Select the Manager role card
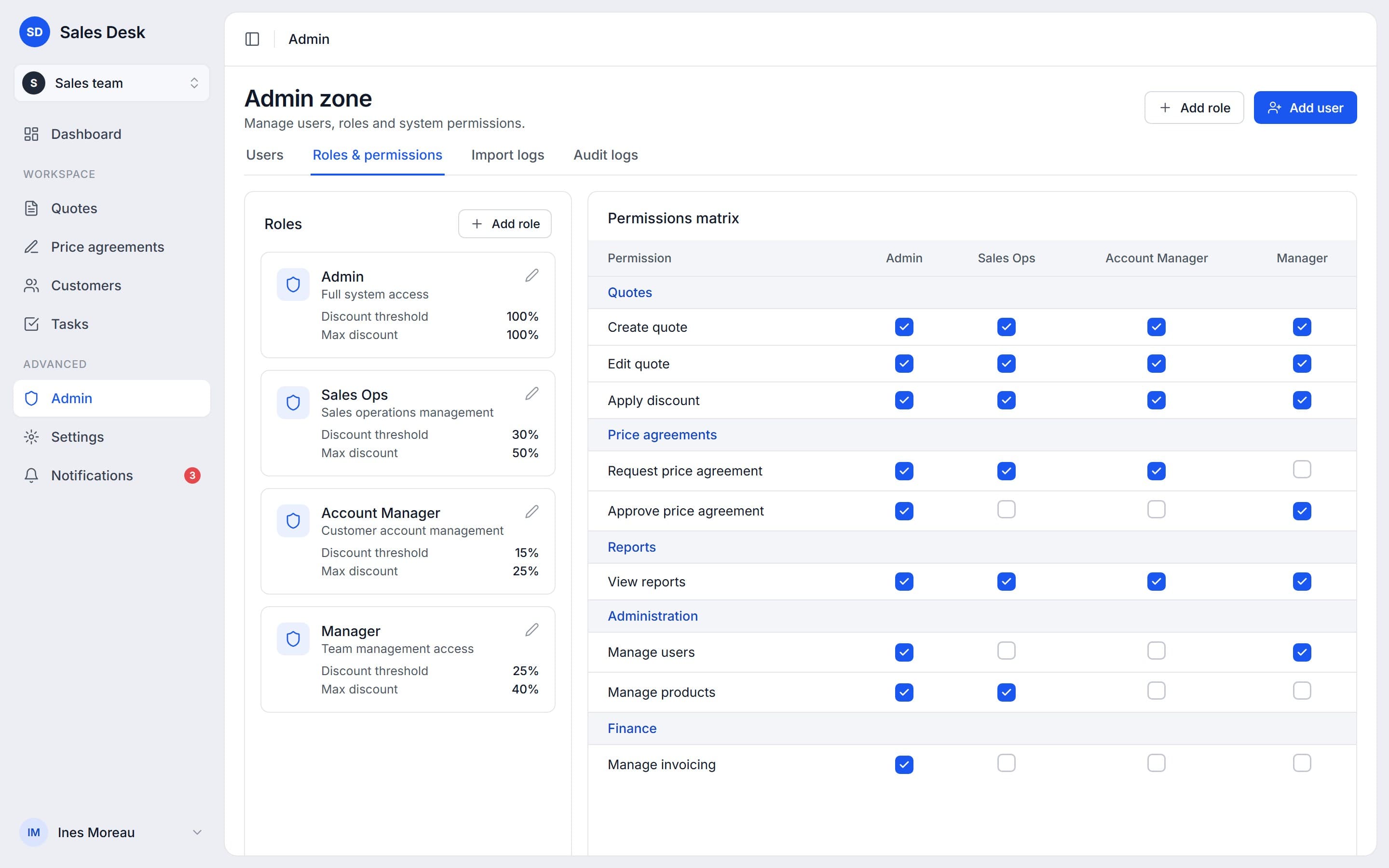1389x868 pixels. coord(408,660)
